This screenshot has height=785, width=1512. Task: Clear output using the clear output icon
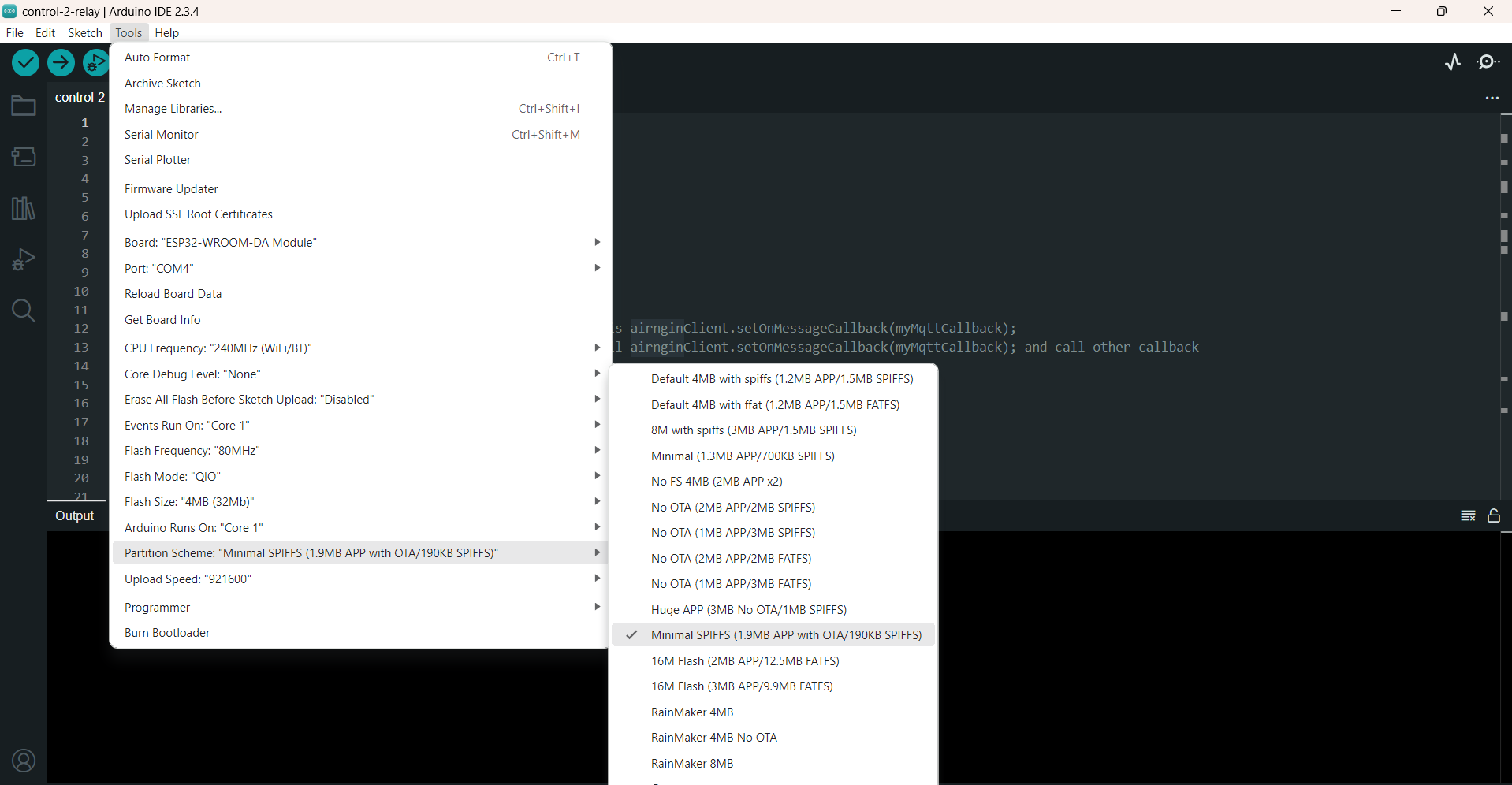(x=1468, y=515)
